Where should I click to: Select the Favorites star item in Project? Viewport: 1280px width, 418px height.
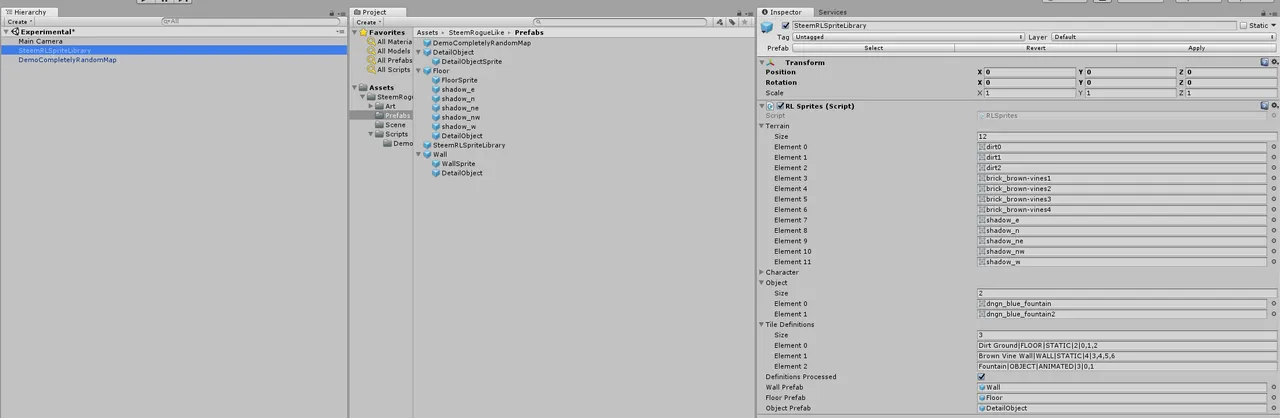pos(383,32)
